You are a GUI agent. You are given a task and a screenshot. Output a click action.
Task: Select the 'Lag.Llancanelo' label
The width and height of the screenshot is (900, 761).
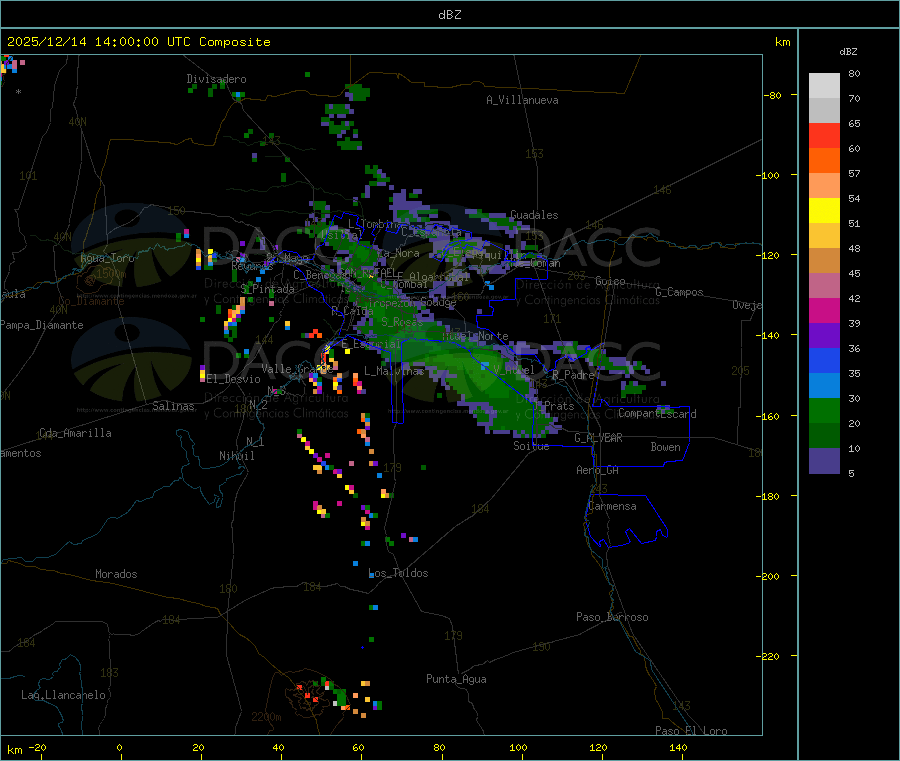click(x=64, y=695)
